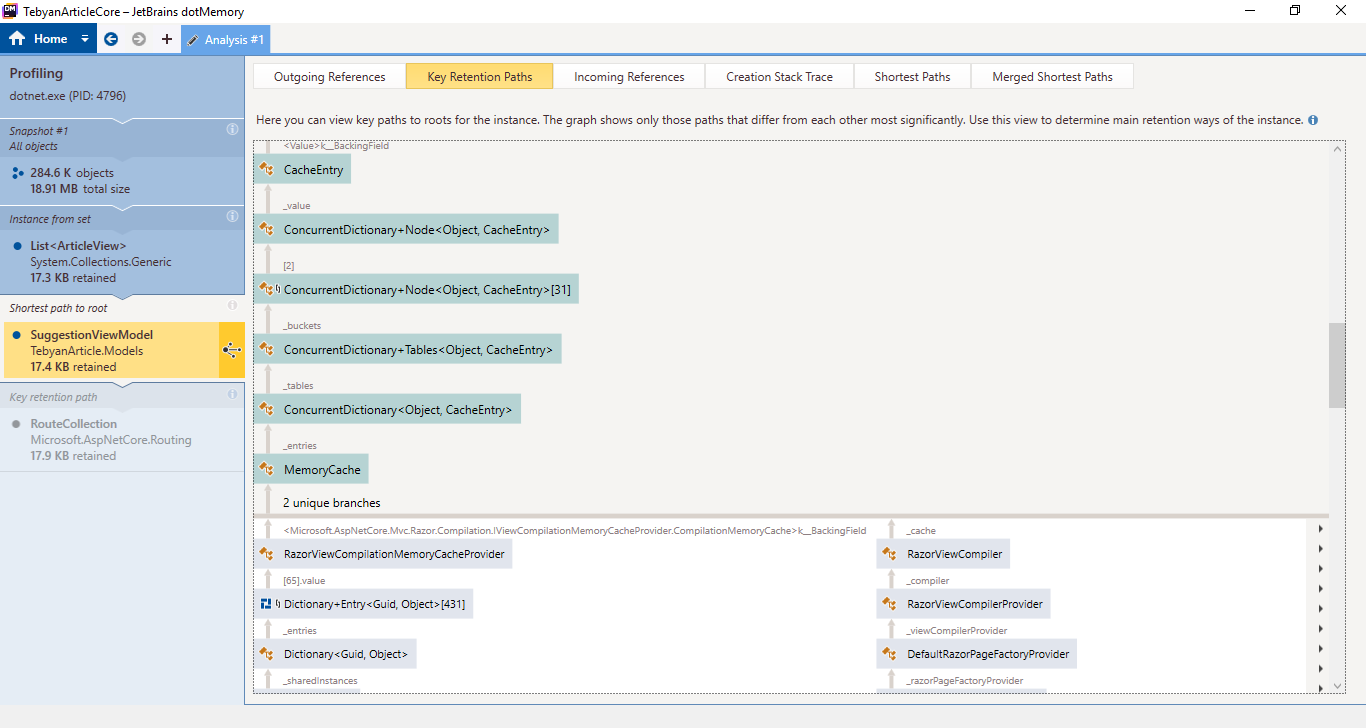
Task: Click the scroll up arrow of graph
Action: pyautogui.click(x=1338, y=149)
